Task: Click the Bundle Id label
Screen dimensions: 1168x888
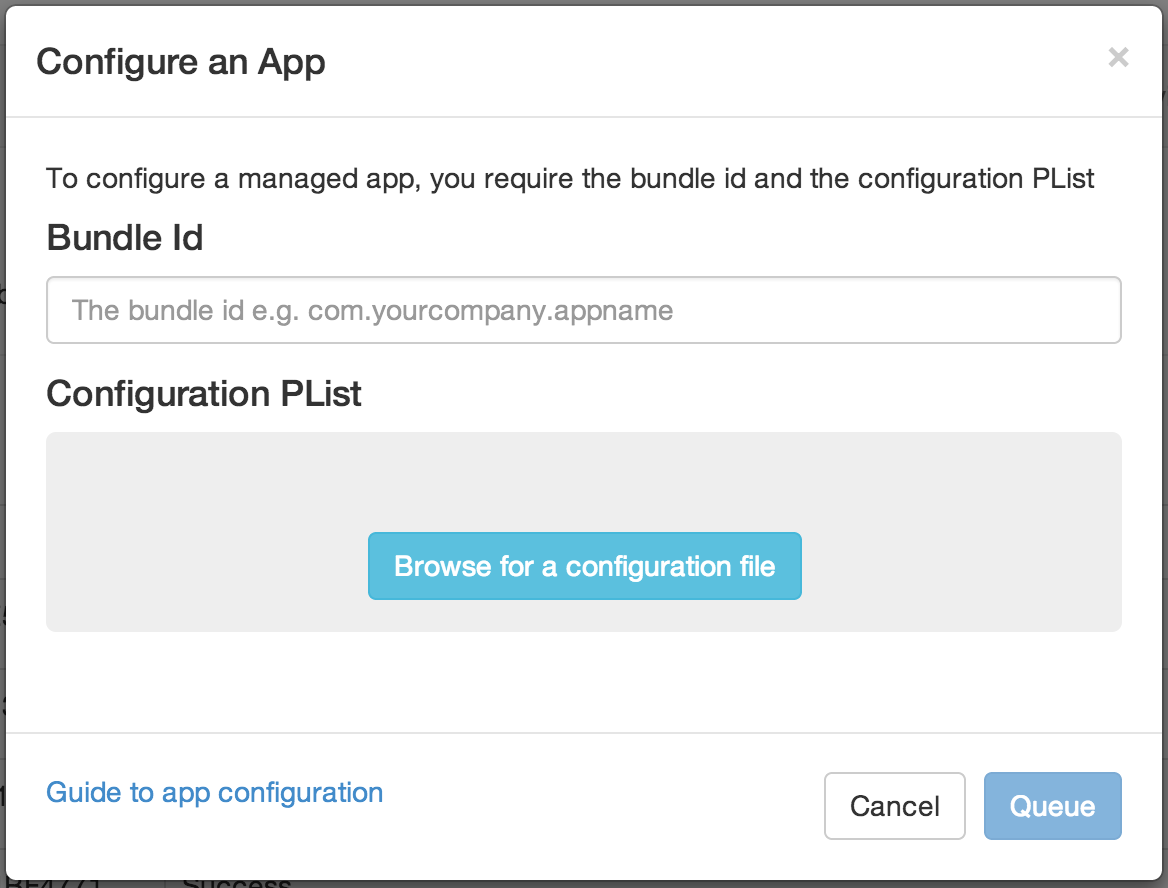Action: pos(125,238)
